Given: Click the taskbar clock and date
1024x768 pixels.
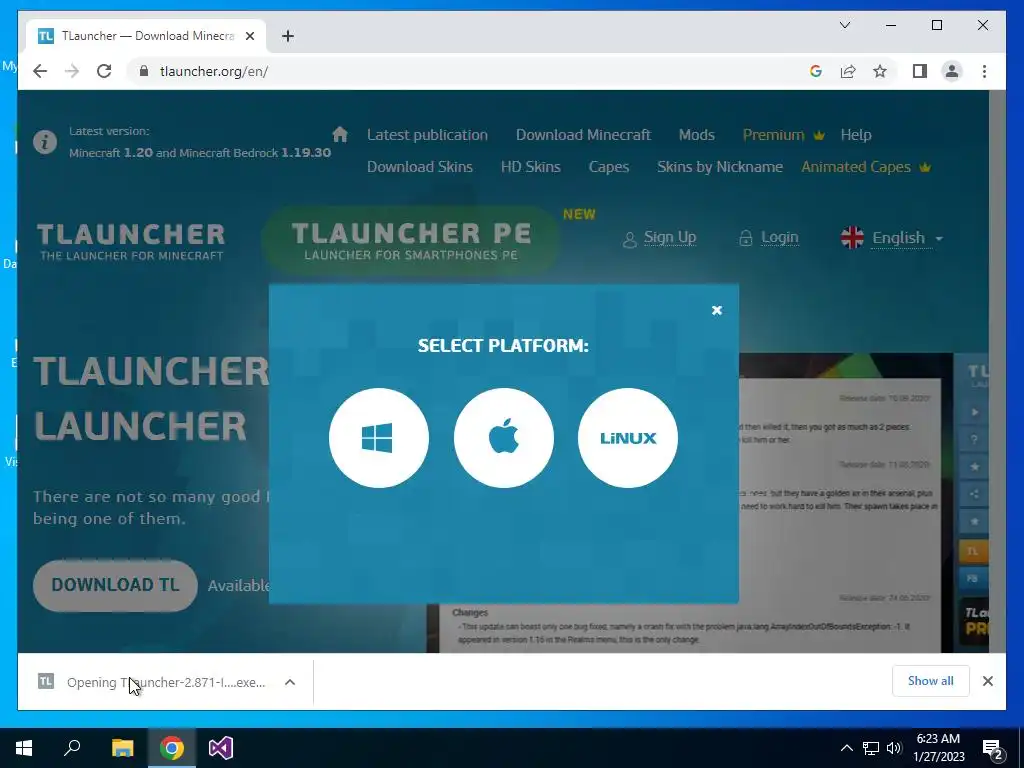Looking at the screenshot, I should pyautogui.click(x=939, y=748).
